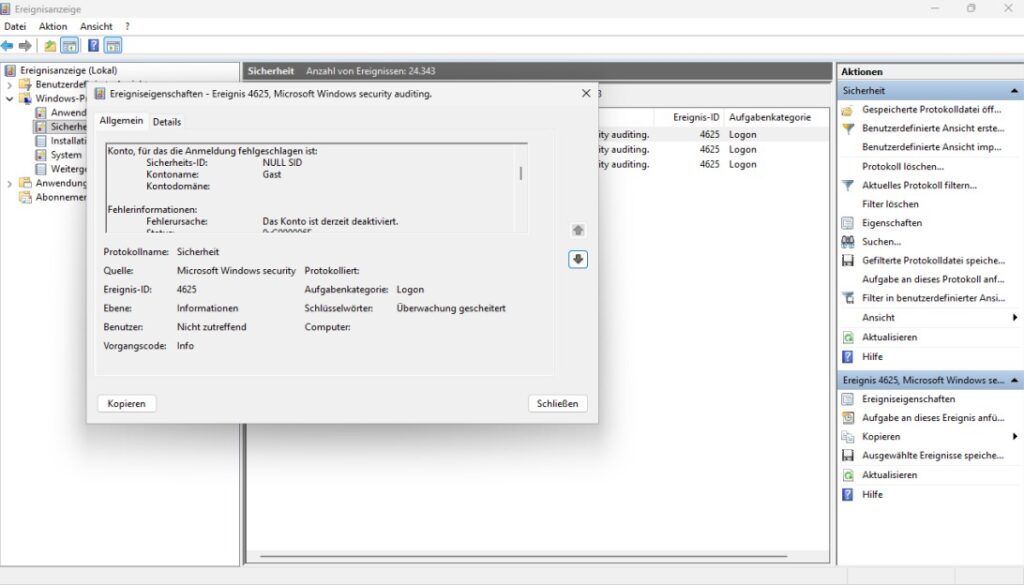Click the Filter in benutzerdefinierter Ansicht icon
The image size is (1024, 585).
tap(848, 298)
